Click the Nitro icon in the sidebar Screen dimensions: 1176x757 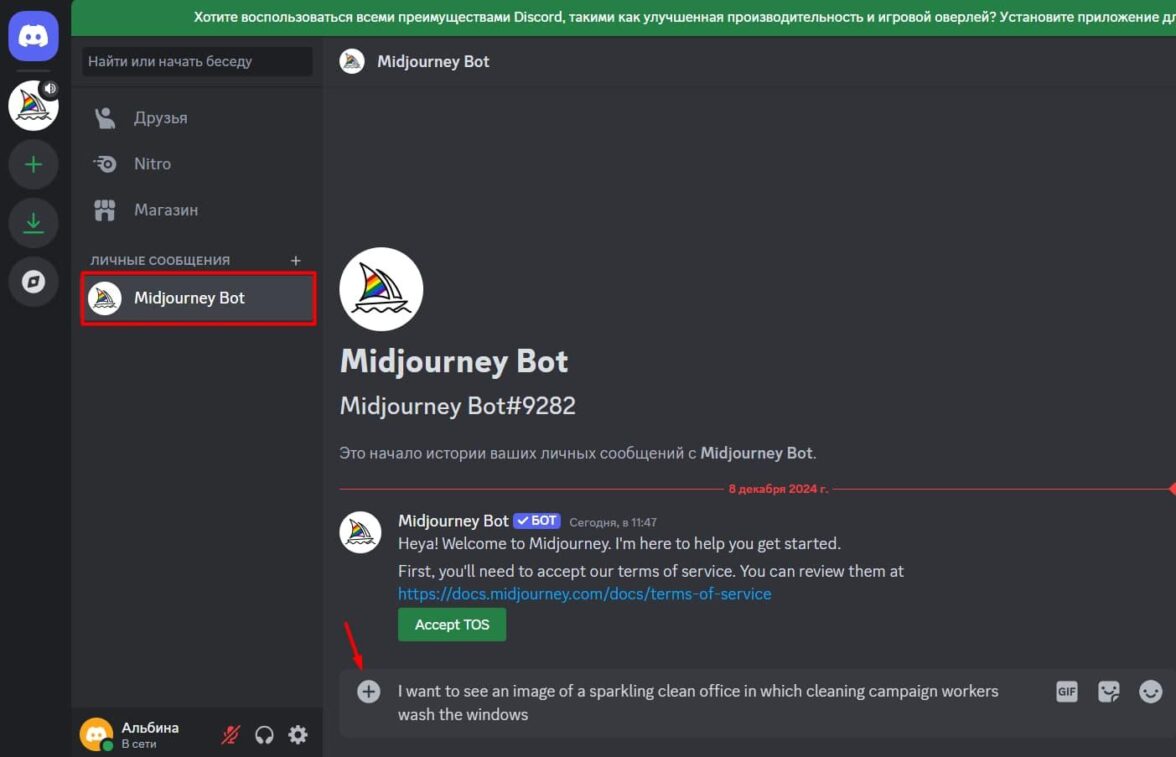pyautogui.click(x=105, y=164)
